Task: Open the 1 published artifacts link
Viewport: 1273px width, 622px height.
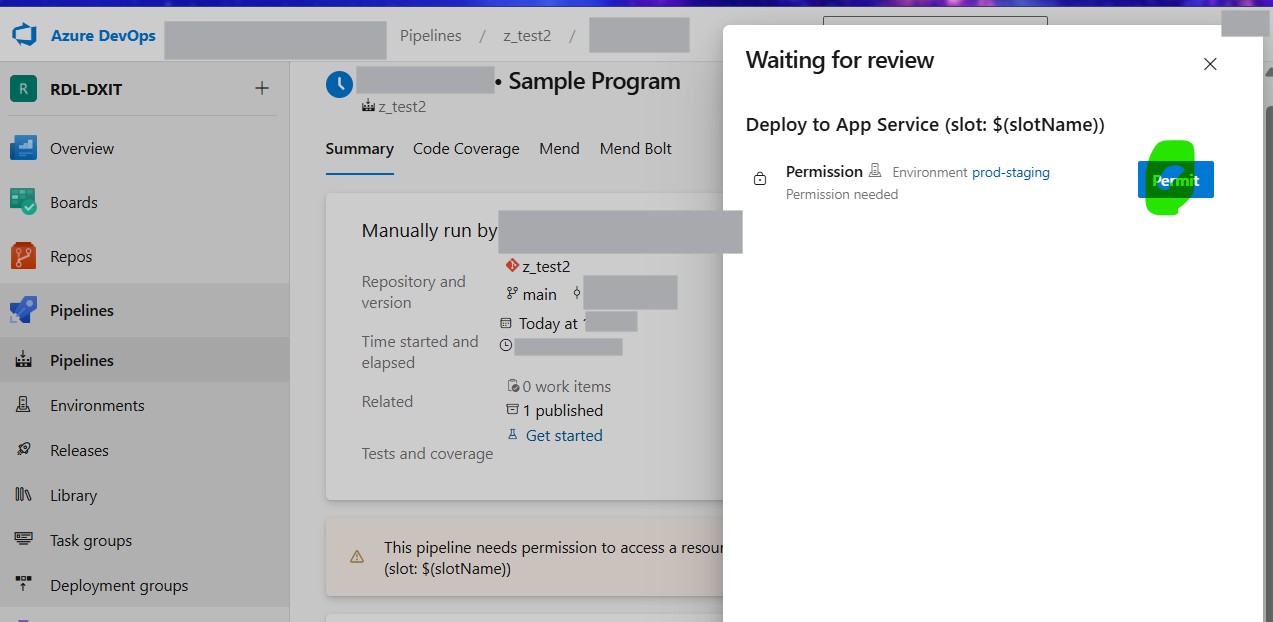Action: [562, 410]
